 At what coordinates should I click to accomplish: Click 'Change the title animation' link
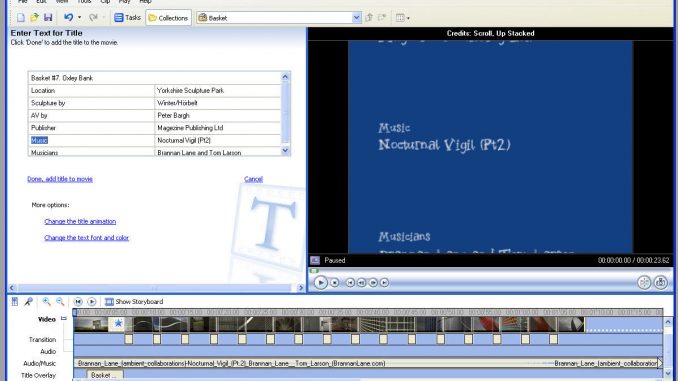(80, 221)
